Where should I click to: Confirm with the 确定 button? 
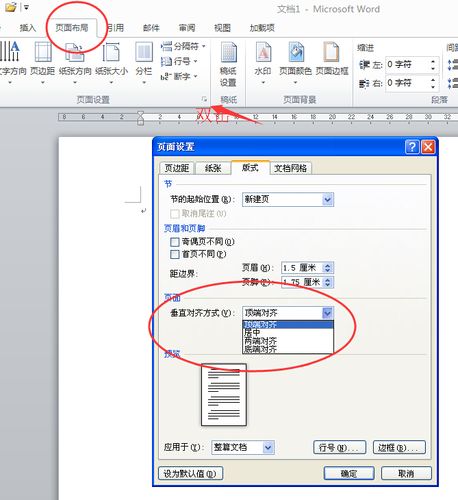[x=349, y=473]
